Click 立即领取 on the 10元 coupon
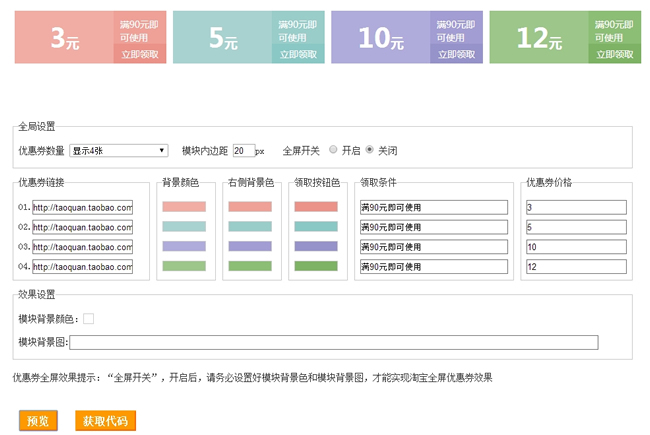Image resolution: width=650 pixels, height=435 pixels. pos(455,55)
